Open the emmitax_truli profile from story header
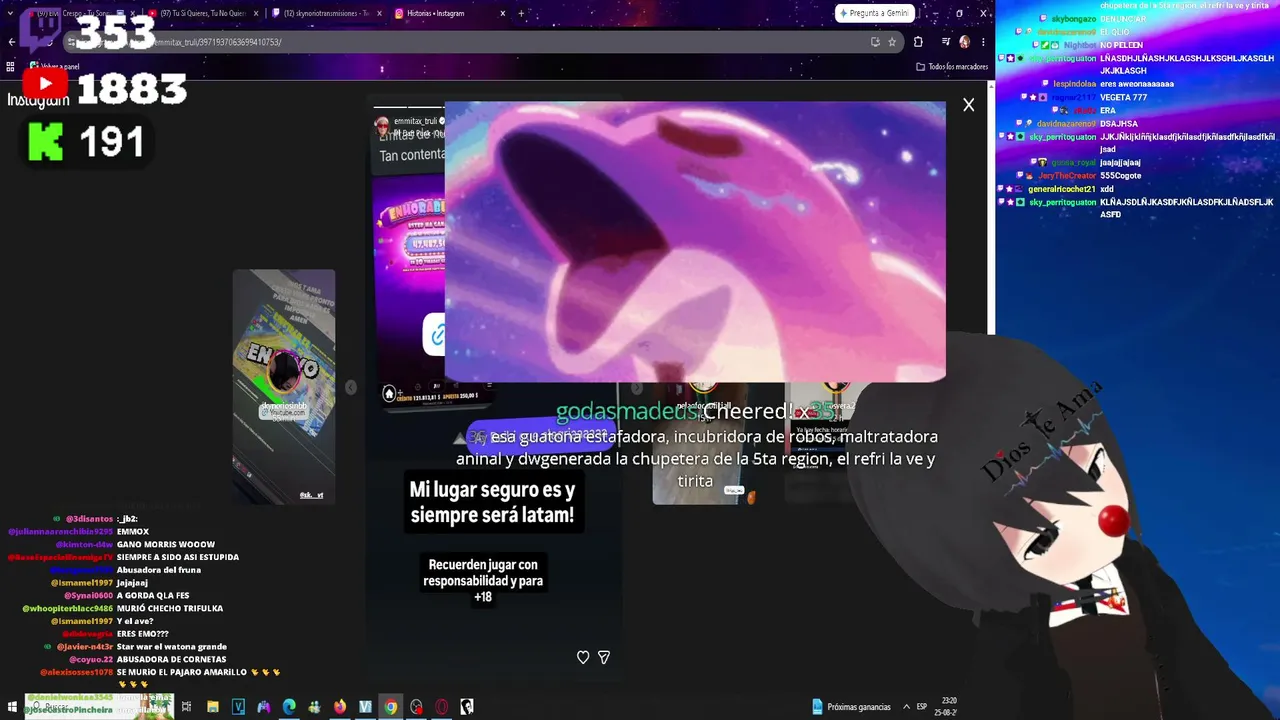The image size is (1280, 720). [416, 121]
